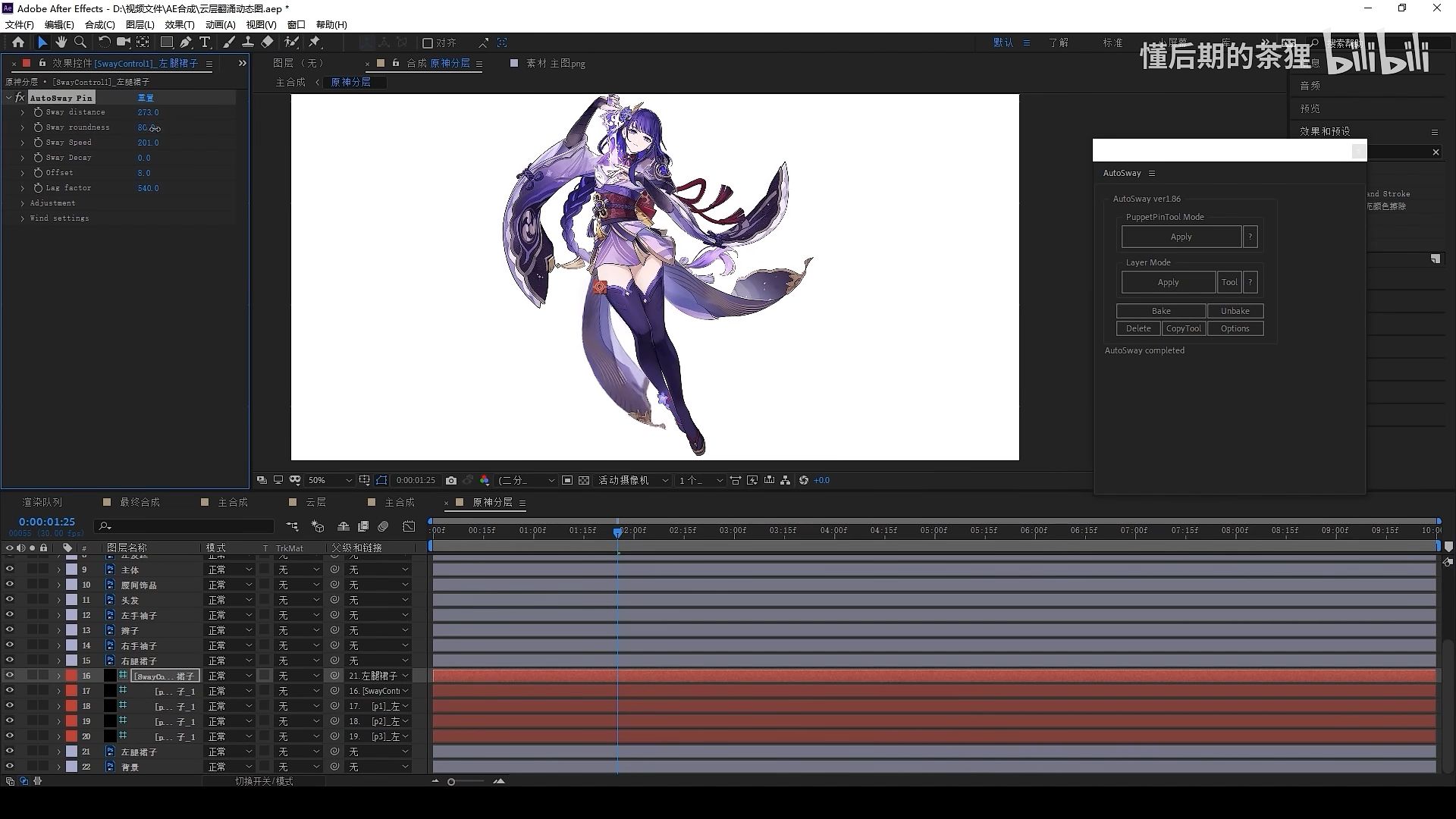Select the Brush tool
The width and height of the screenshot is (1456, 819).
point(228,42)
